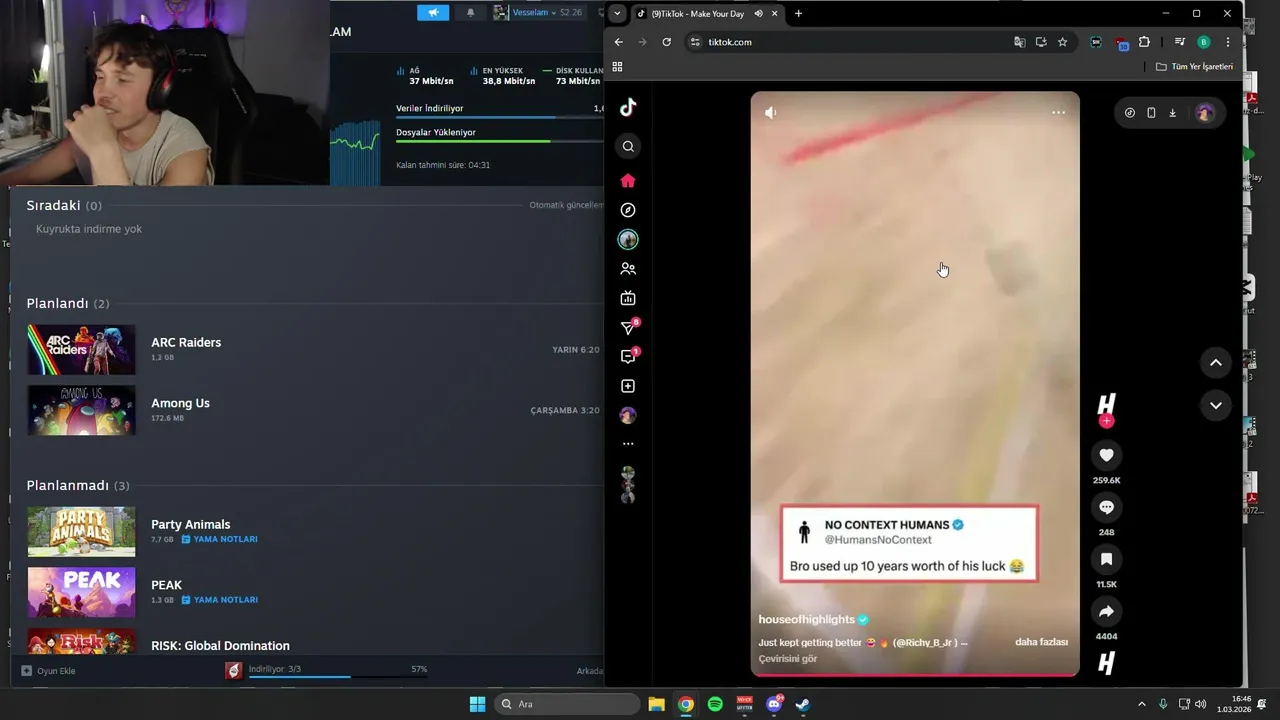Go to TikTok Home feed icon
1280x720 pixels.
628,181
